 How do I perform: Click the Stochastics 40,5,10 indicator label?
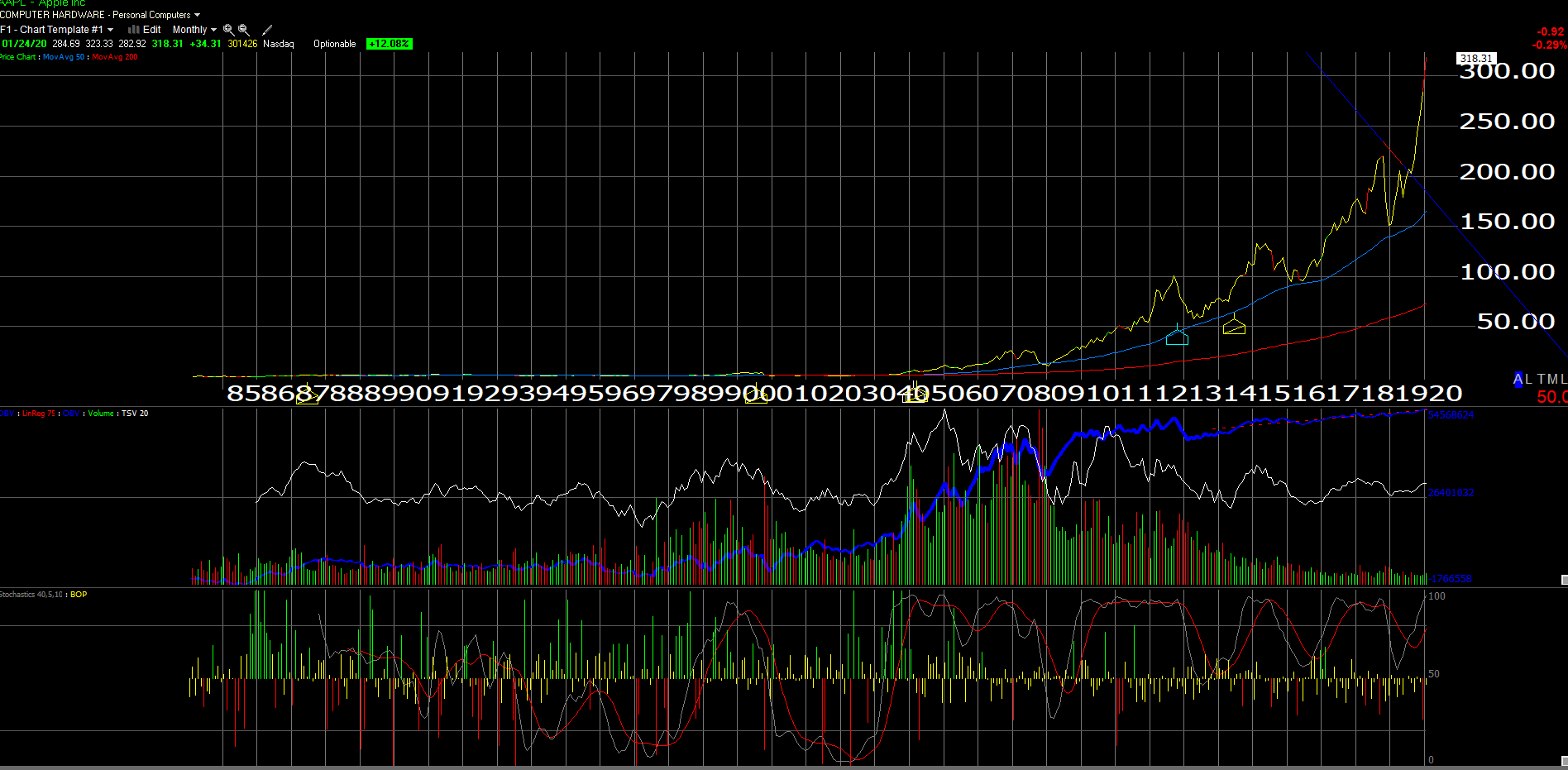[32, 595]
